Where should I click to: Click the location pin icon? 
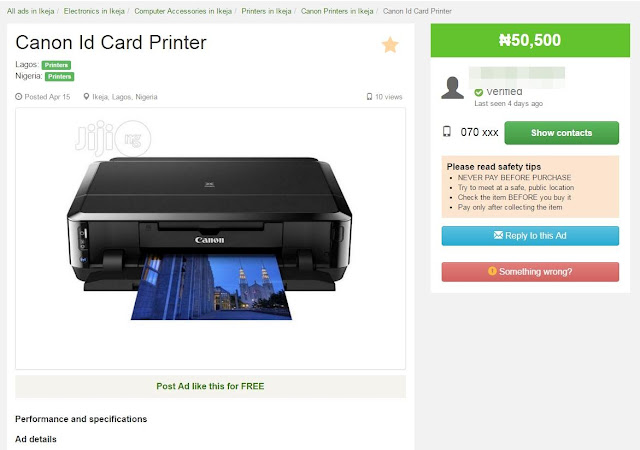(86, 97)
